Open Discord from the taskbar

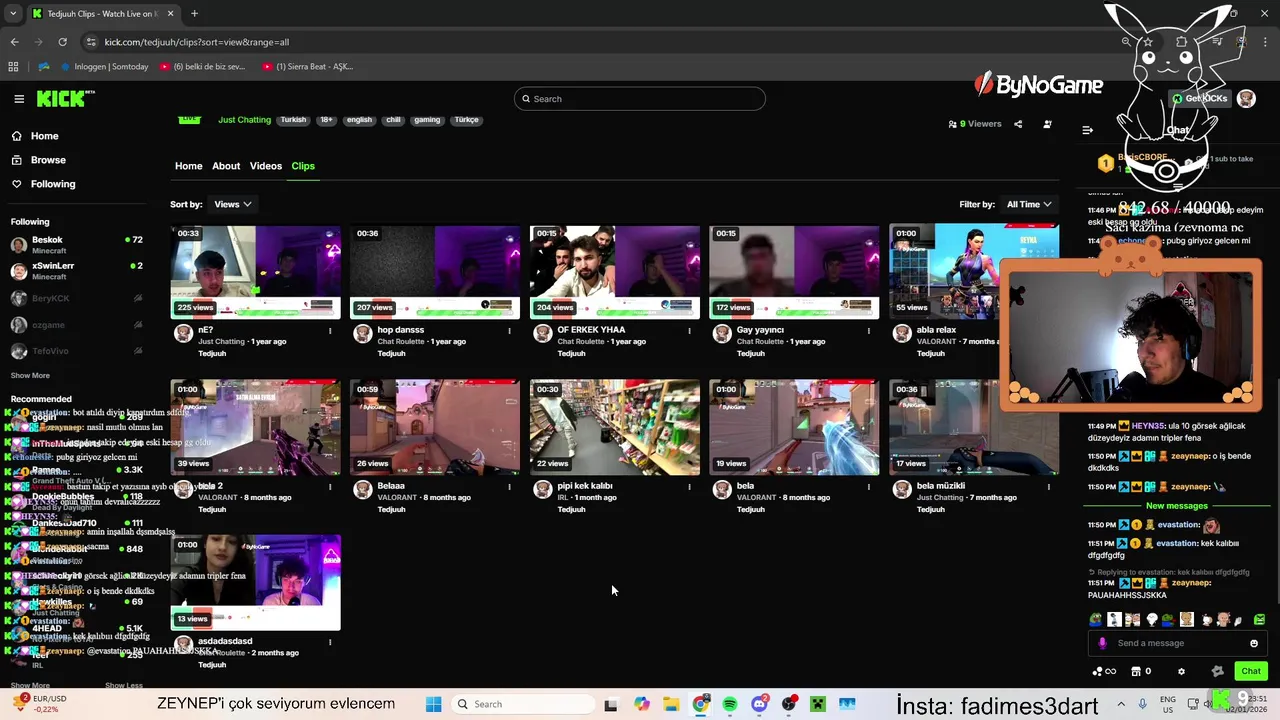pos(760,704)
